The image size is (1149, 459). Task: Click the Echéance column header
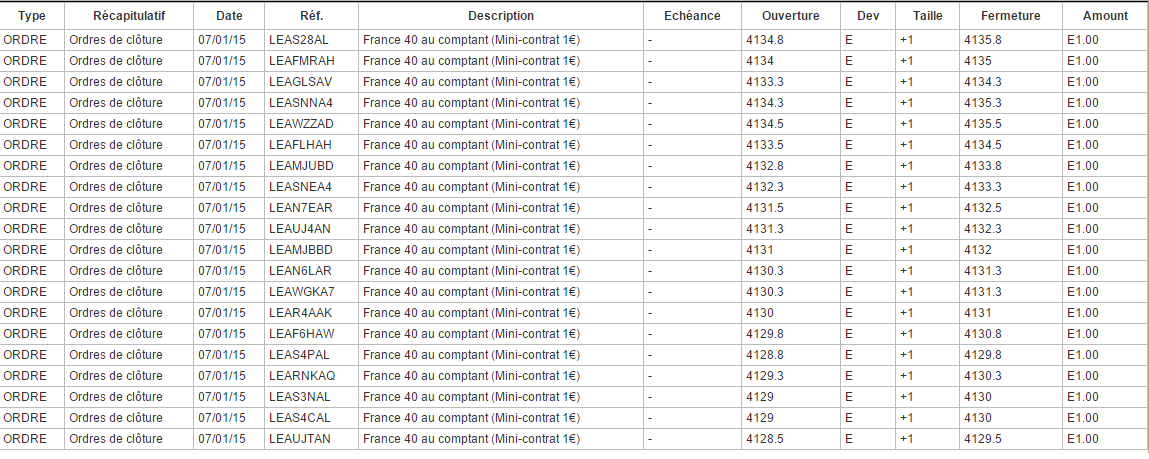pyautogui.click(x=691, y=16)
